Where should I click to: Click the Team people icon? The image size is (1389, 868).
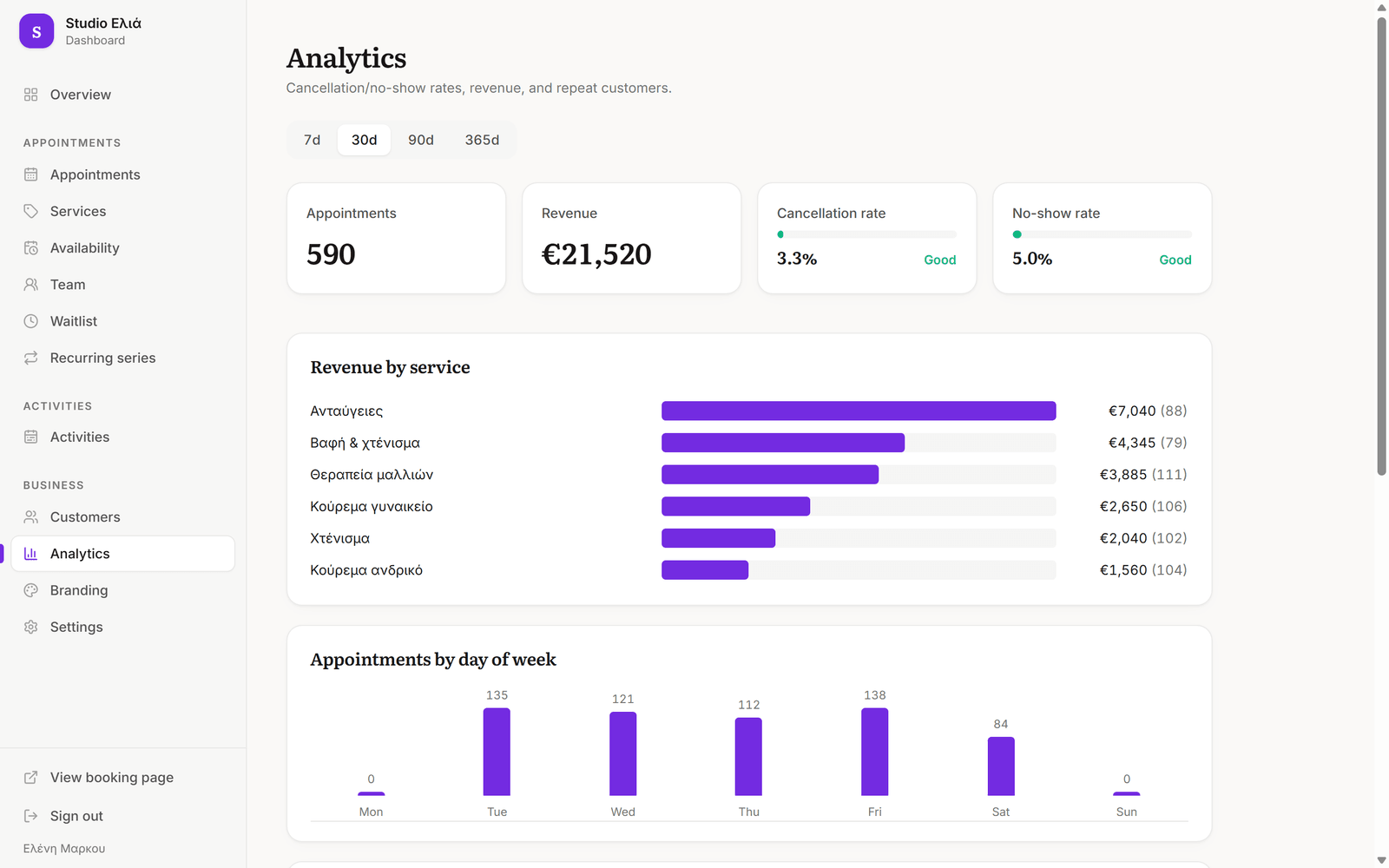coord(31,285)
